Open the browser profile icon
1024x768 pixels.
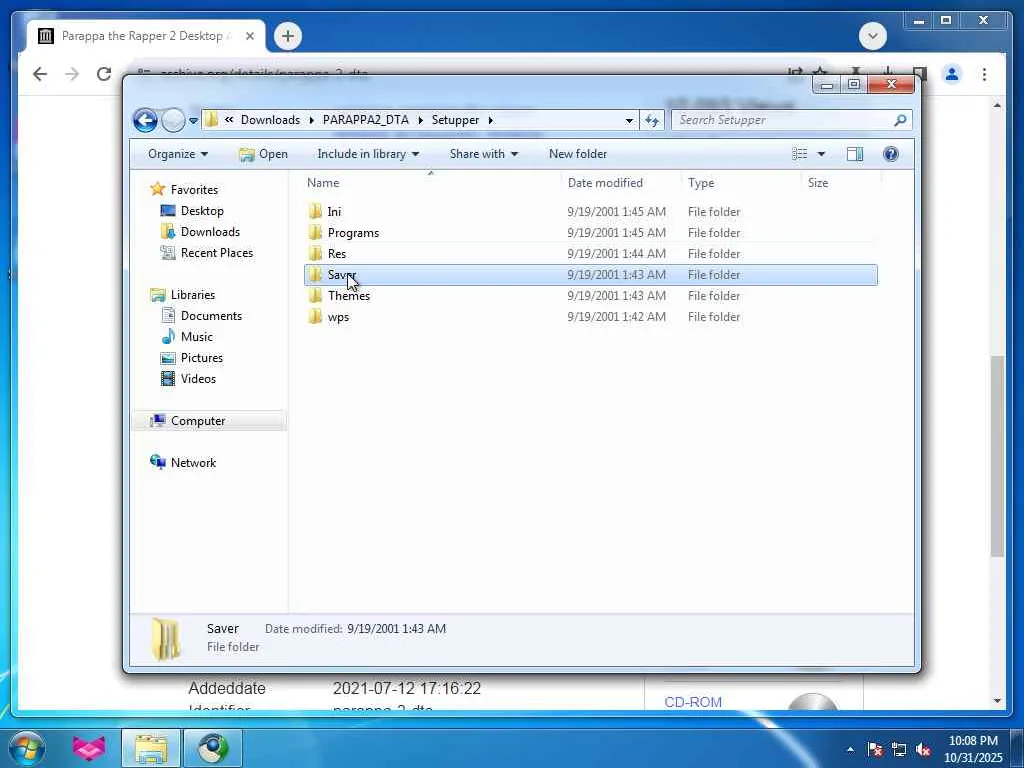(952, 74)
